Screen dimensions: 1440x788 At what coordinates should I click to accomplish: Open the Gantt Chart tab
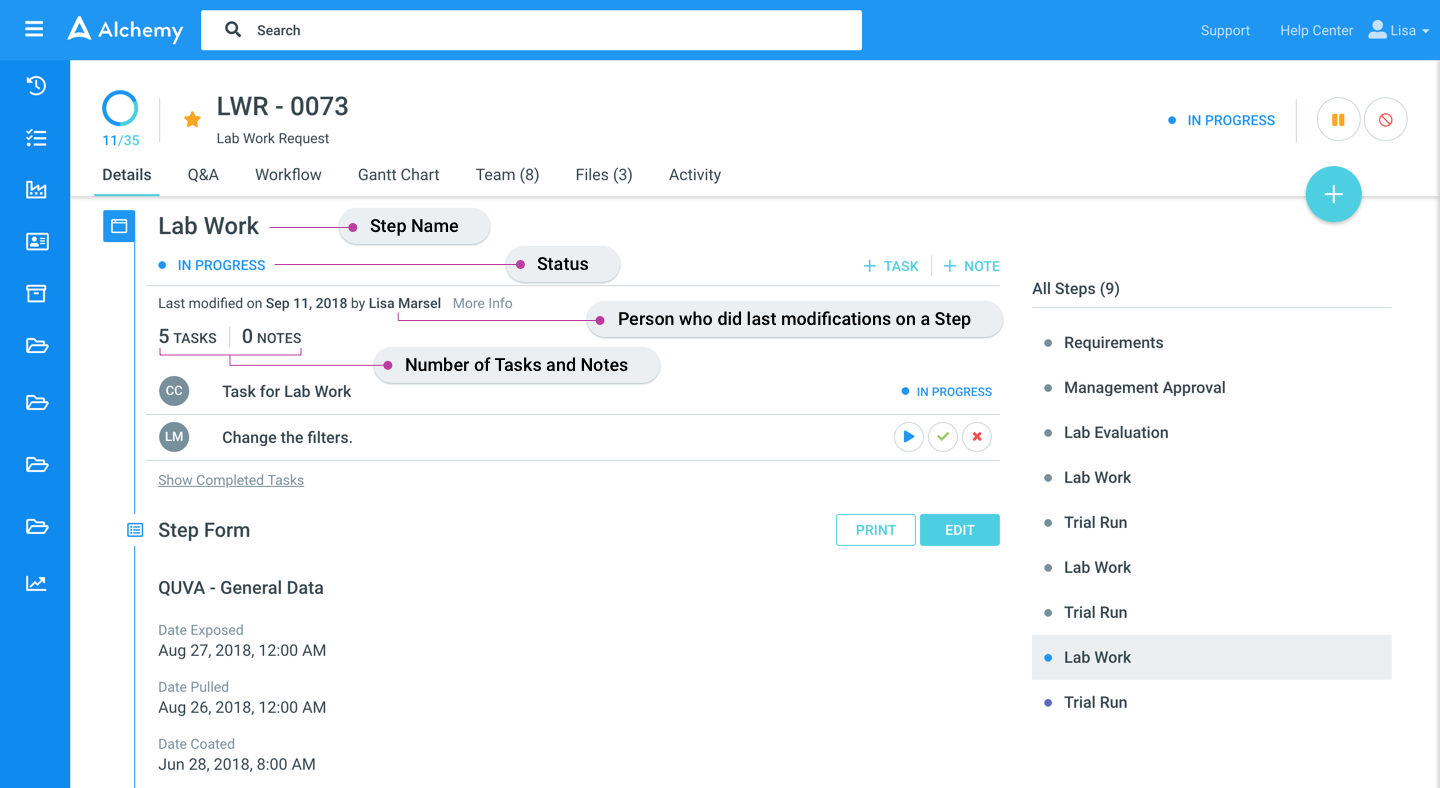click(x=399, y=175)
